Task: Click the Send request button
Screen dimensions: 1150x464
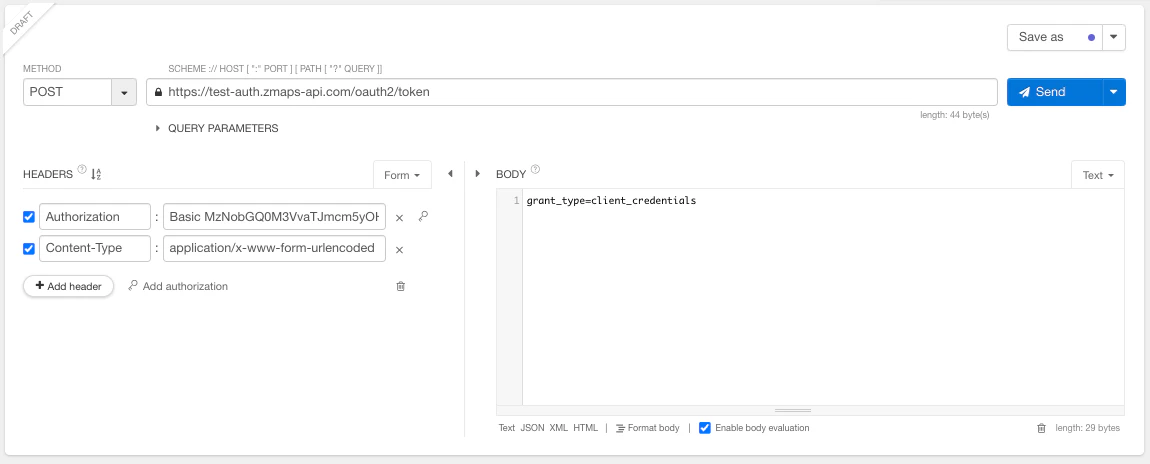Action: pyautogui.click(x=1055, y=92)
